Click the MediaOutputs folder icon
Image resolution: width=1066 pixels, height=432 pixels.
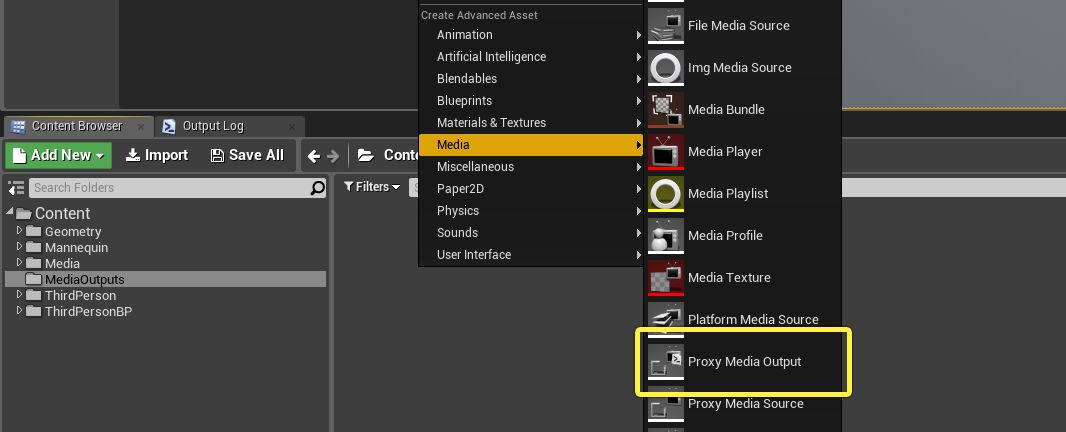[x=33, y=279]
